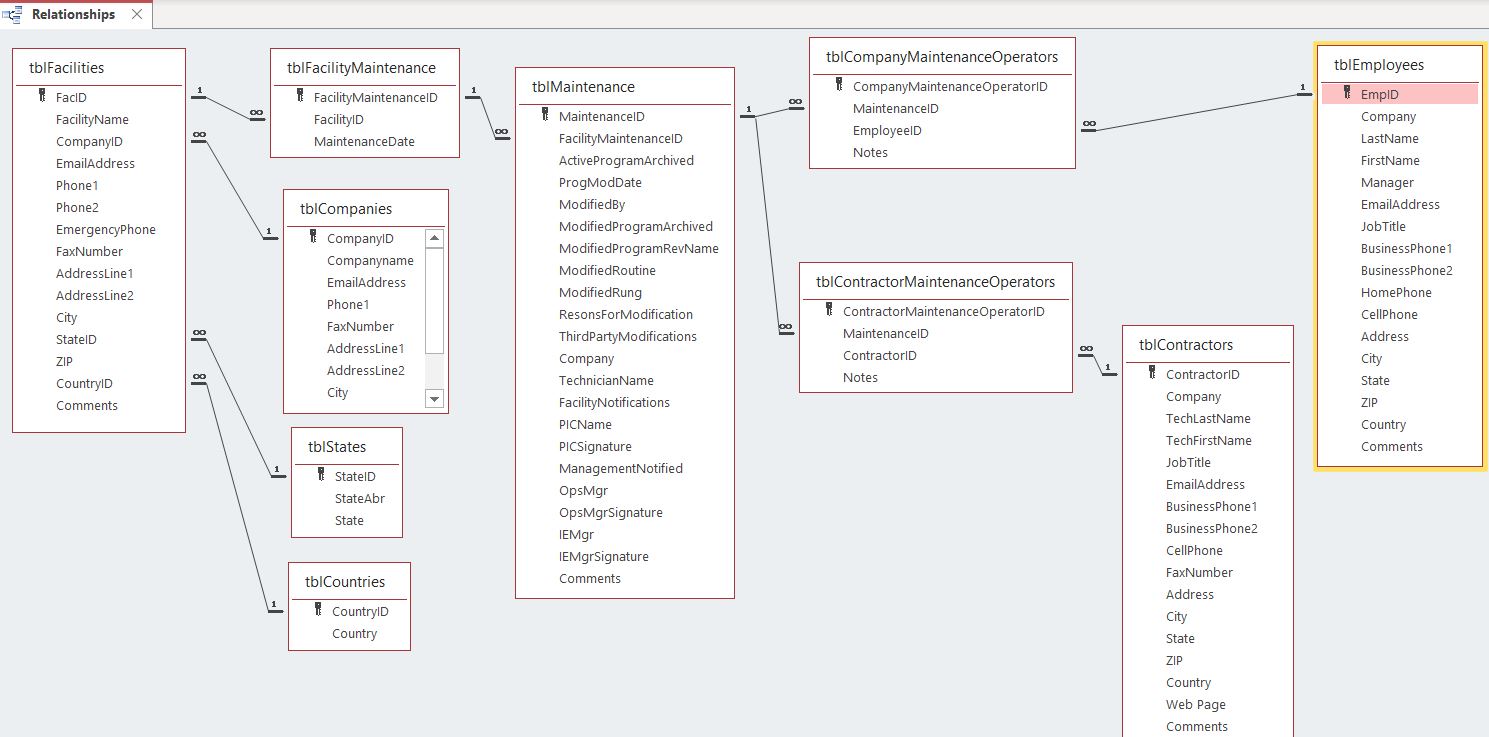Screen dimensions: 1489x737
Task: Select the tblMaintenance table title
Action: click(583, 87)
